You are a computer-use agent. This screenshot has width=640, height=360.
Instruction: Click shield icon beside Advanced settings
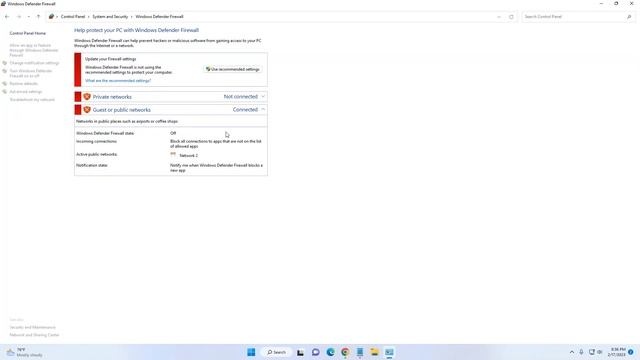click(x=4, y=92)
